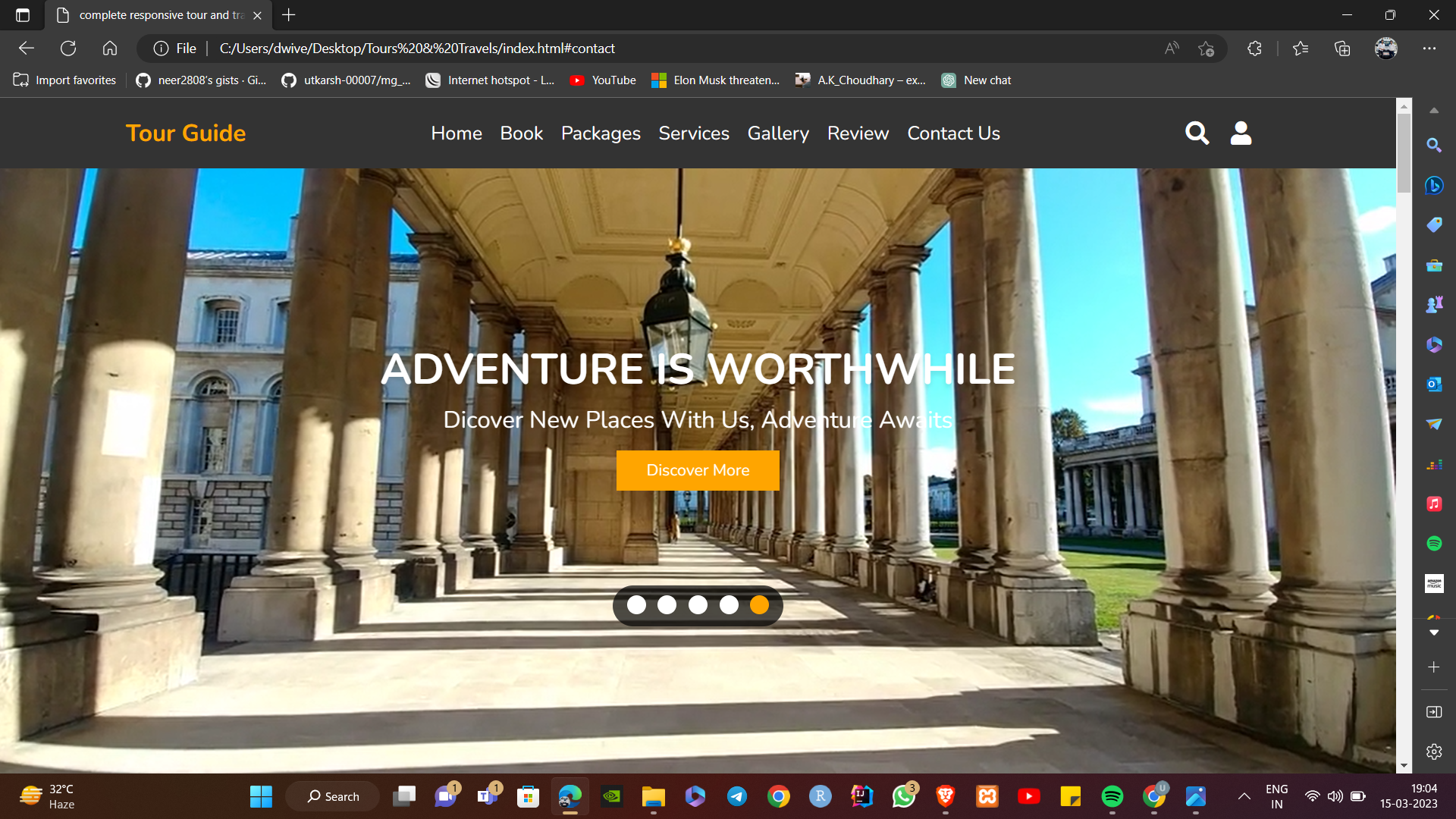
Task: Go to browser home page icon
Action: click(x=110, y=49)
